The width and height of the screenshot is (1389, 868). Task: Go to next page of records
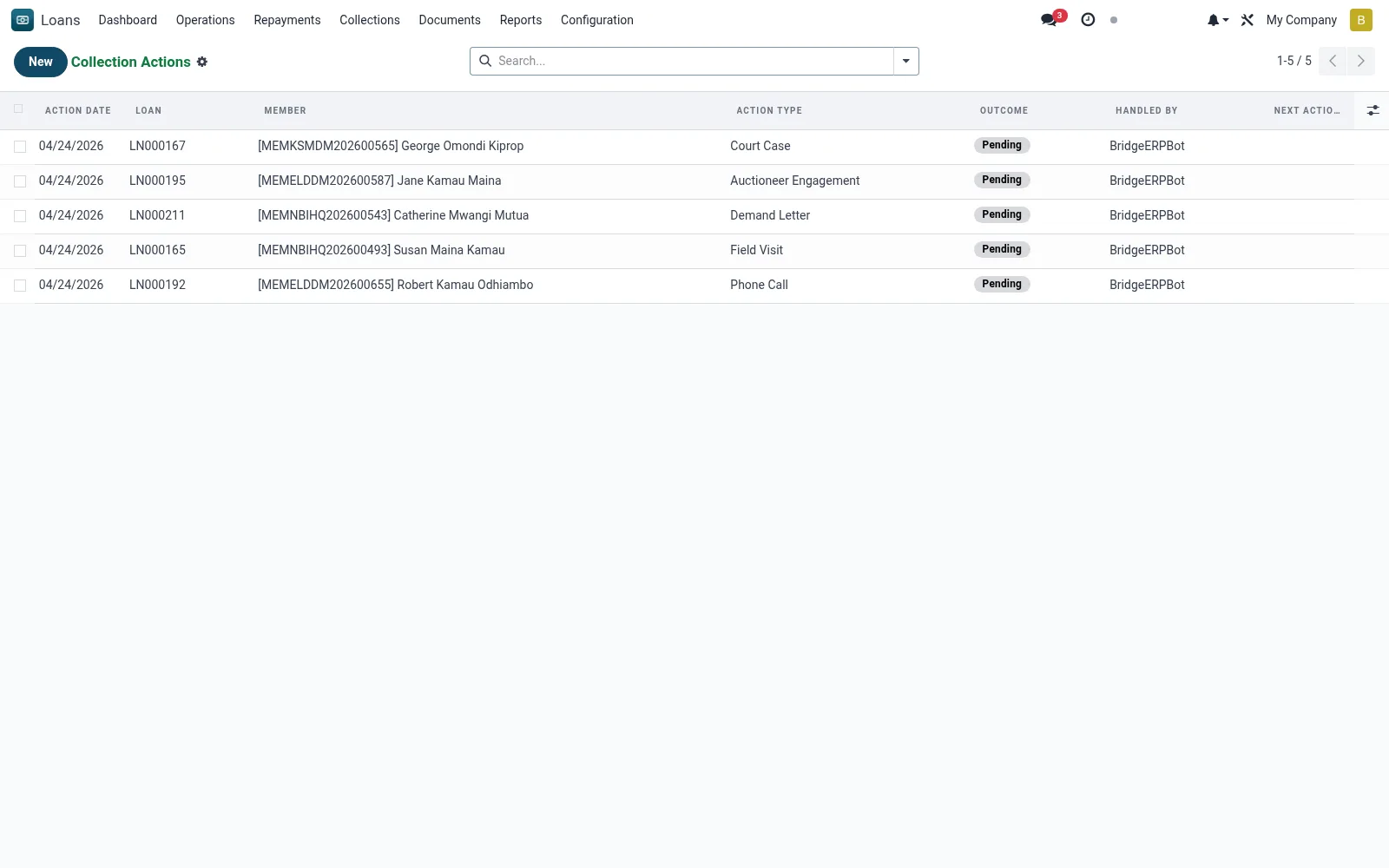coord(1360,61)
